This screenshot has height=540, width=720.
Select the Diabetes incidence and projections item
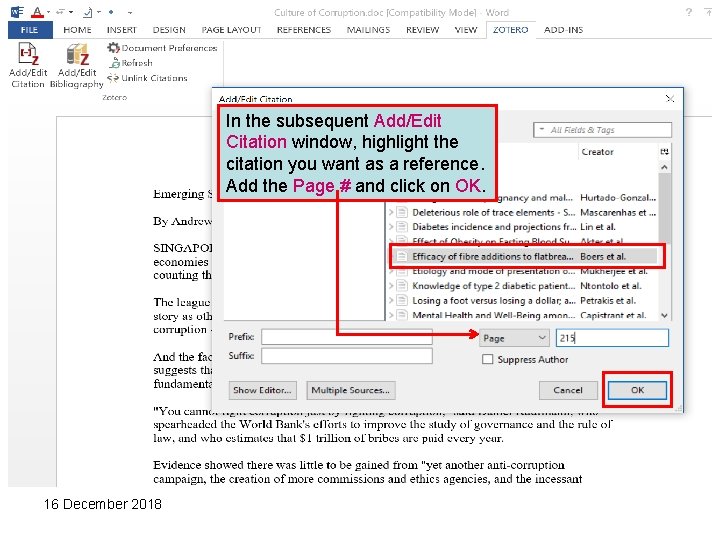[x=523, y=227]
